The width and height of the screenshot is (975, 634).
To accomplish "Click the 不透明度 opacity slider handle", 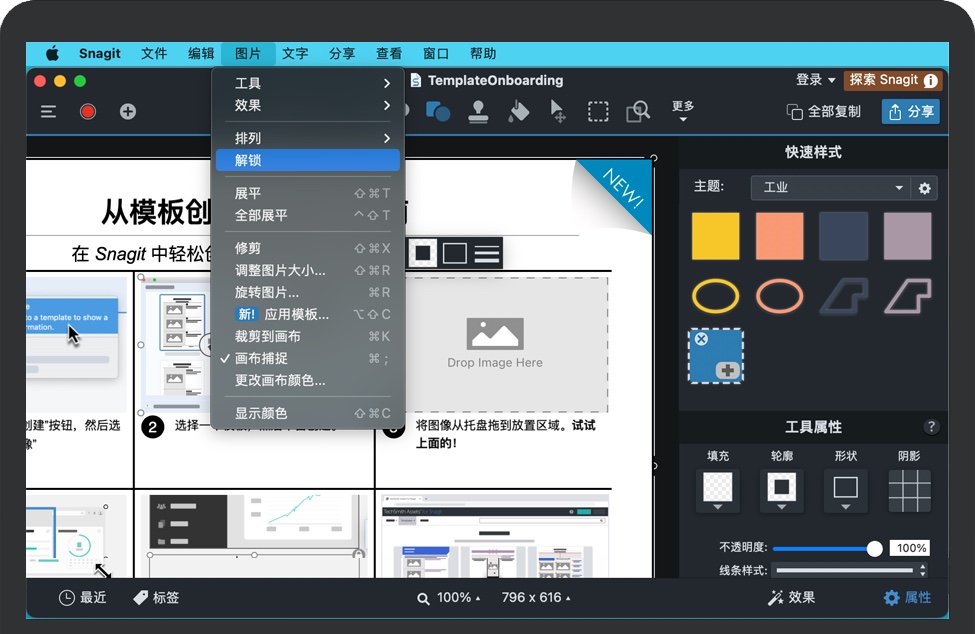I will (x=875, y=548).
